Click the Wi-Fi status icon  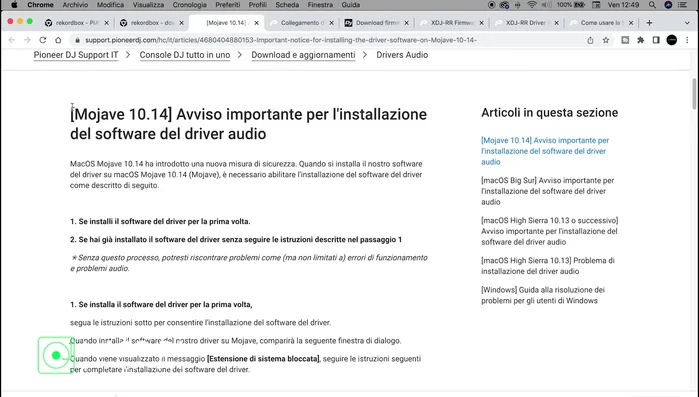[531, 5]
